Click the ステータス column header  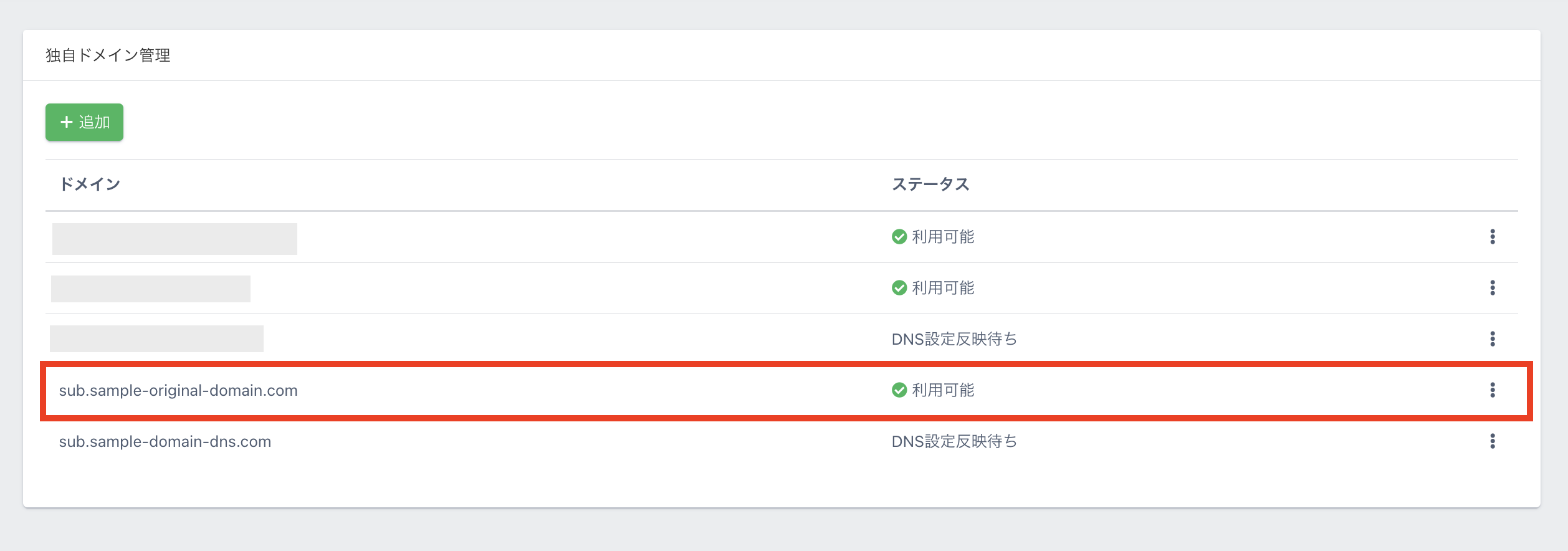(930, 184)
